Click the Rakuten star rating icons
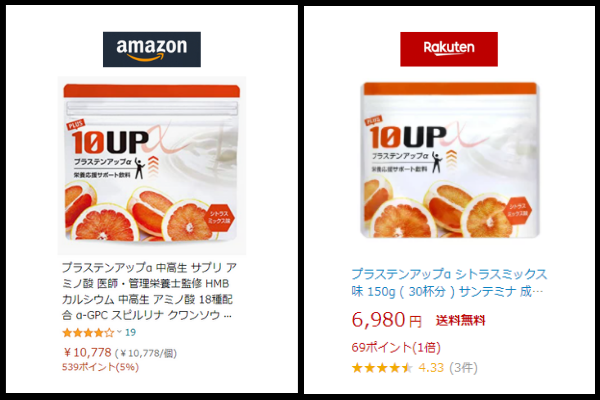 [382, 368]
